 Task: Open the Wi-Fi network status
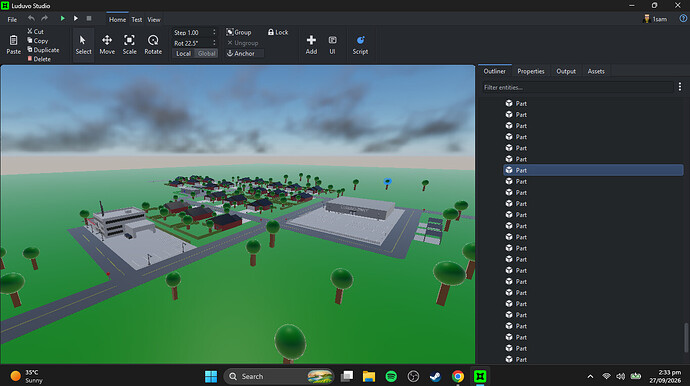point(606,376)
